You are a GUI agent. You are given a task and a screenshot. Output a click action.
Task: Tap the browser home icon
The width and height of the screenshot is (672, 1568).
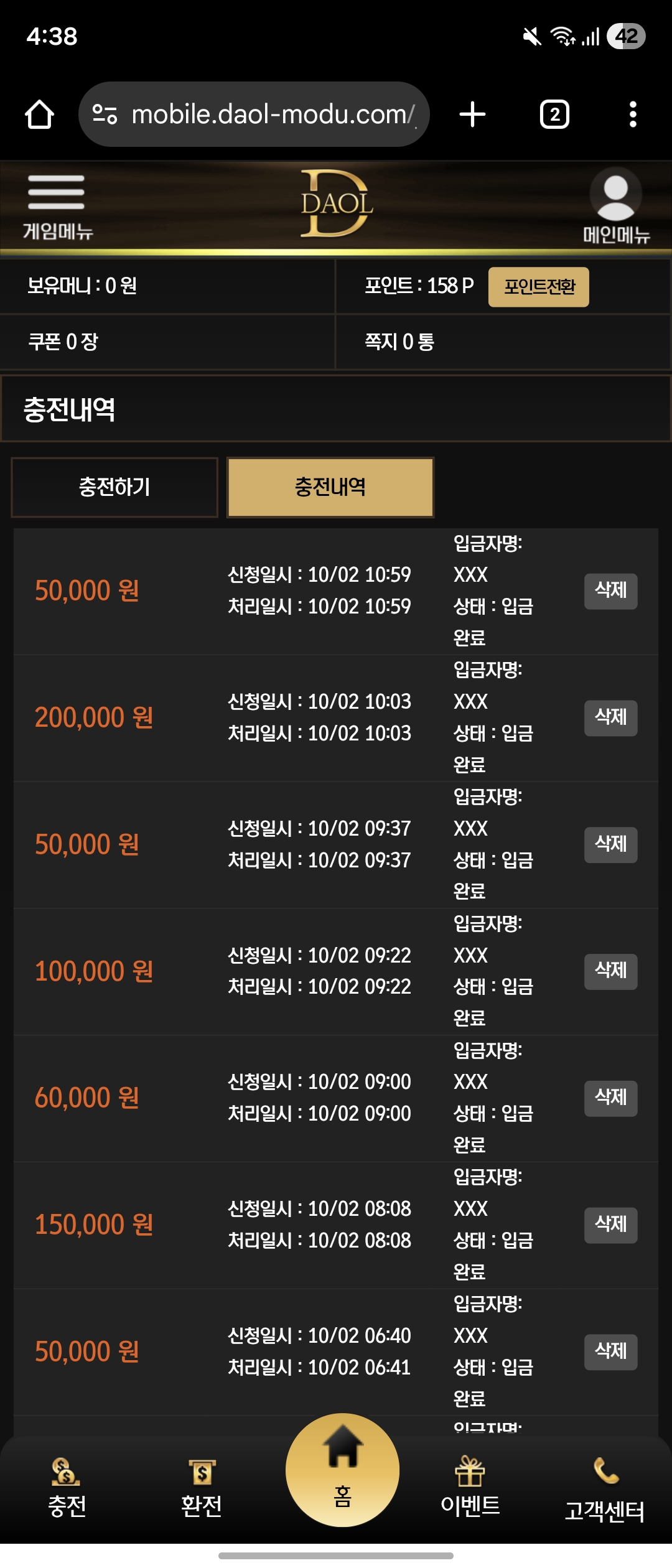coord(39,114)
